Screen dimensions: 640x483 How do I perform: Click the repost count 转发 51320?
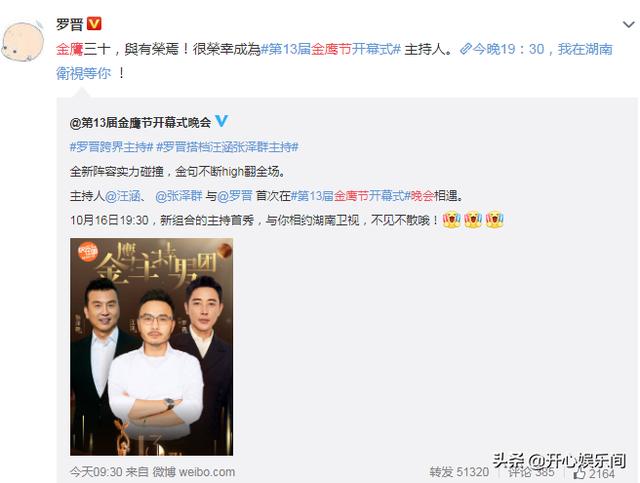pyautogui.click(x=459, y=472)
